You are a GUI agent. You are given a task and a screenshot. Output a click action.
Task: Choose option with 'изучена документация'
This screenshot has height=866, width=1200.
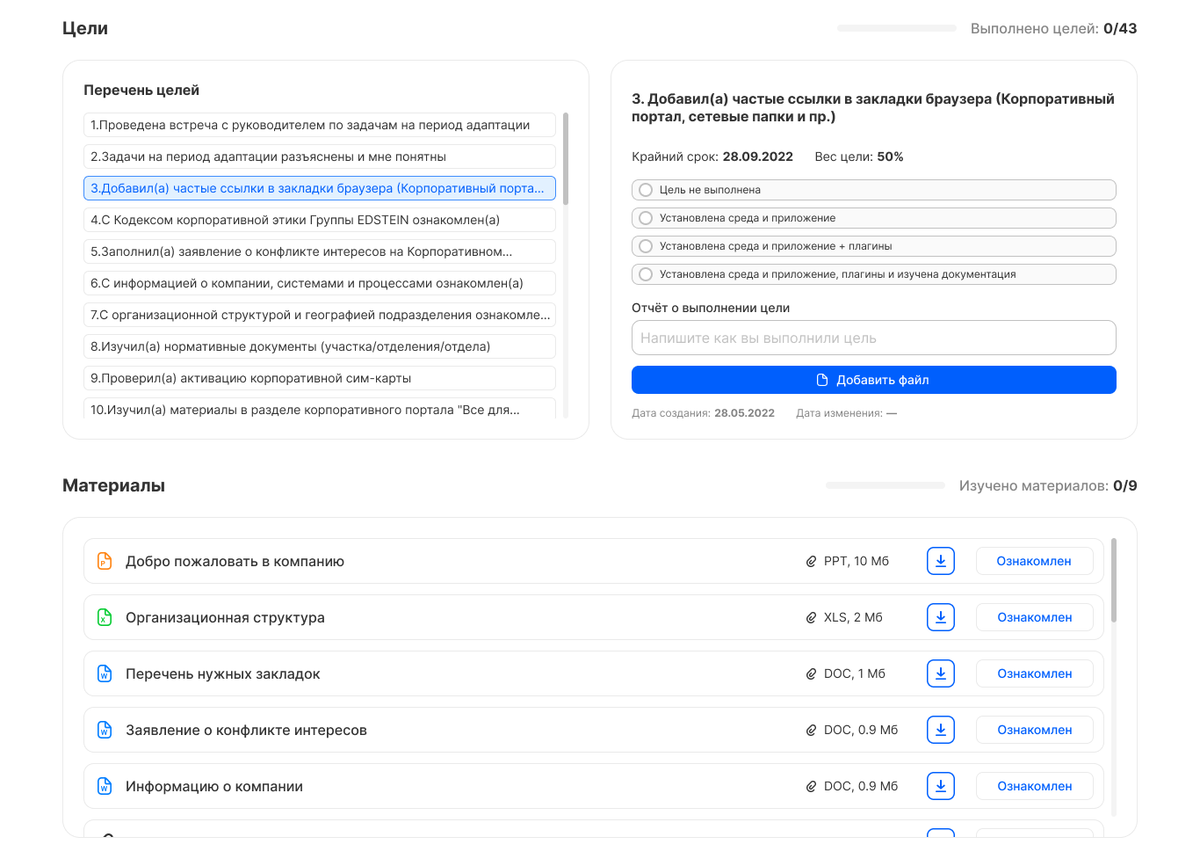(873, 274)
